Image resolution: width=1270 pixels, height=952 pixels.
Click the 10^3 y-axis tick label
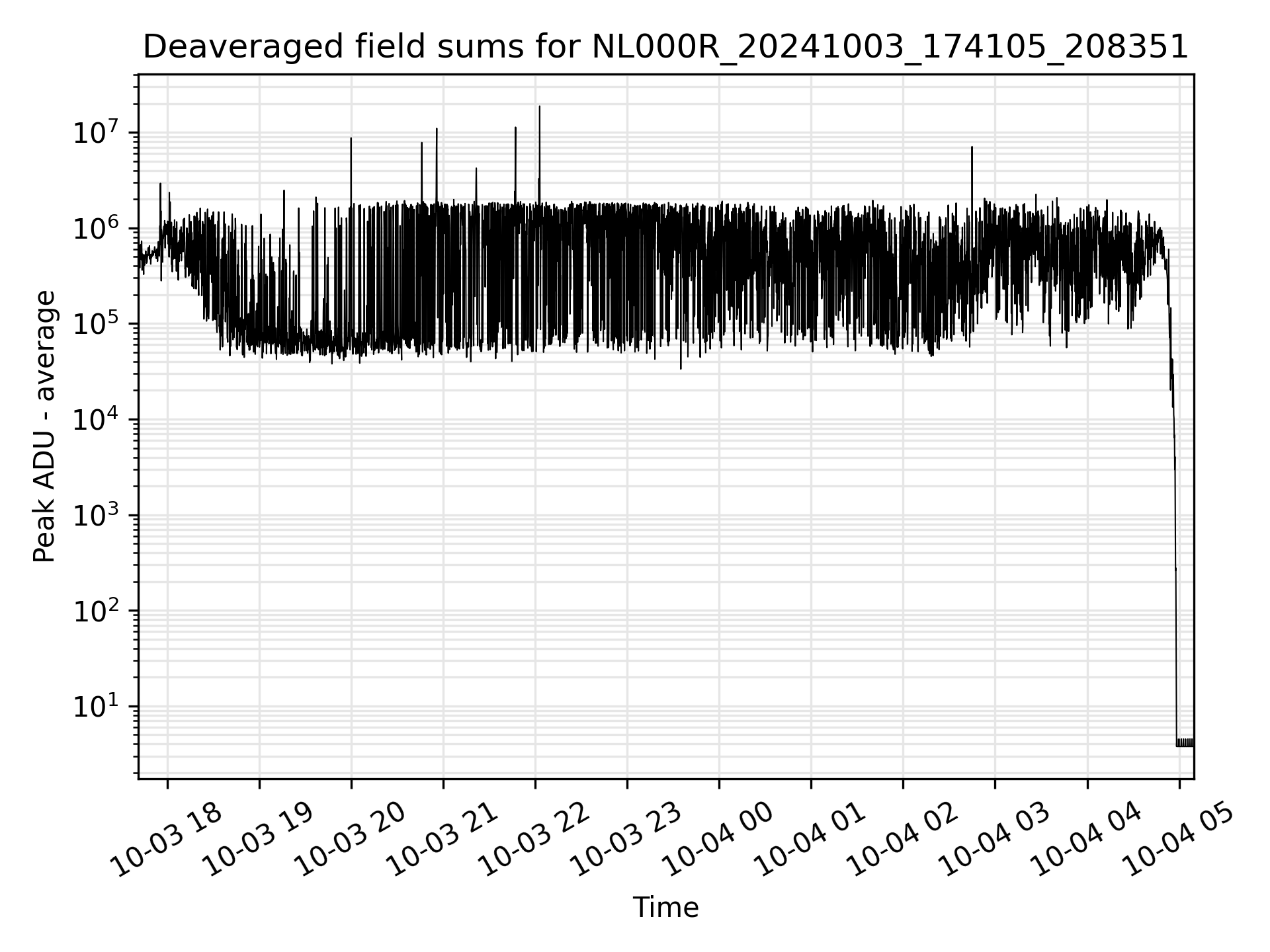(x=95, y=515)
